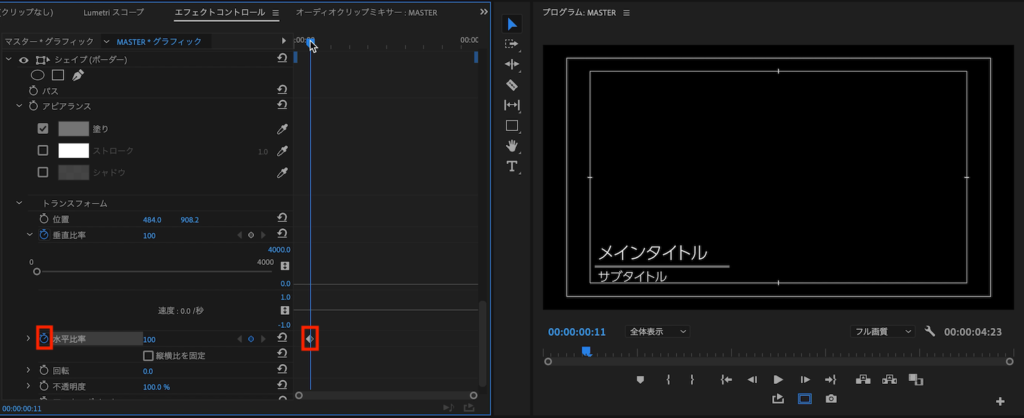Toggle visibility eye of シェイプ(ボーダー)

24,60
